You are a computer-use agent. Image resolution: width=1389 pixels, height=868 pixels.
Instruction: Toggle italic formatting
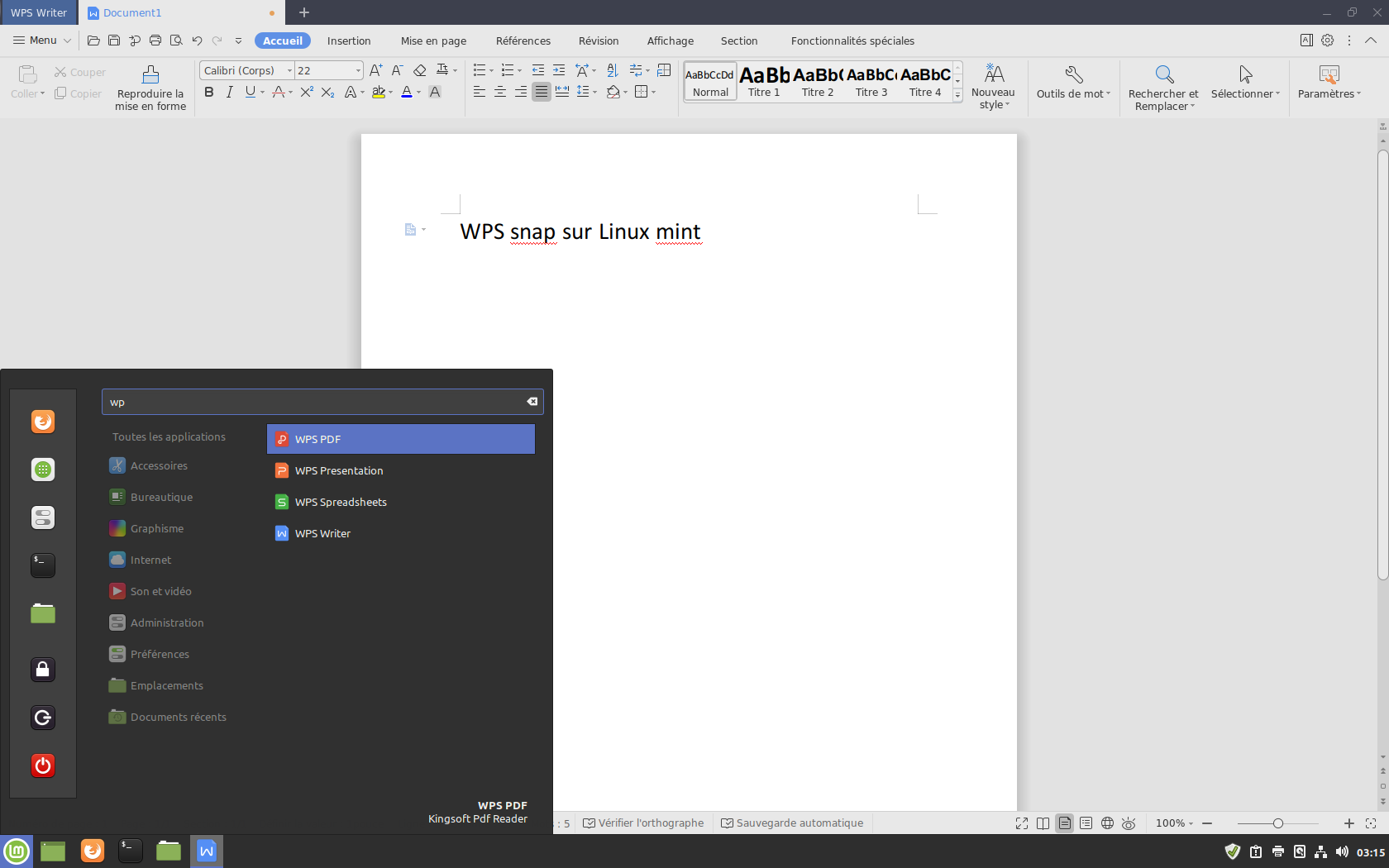230,93
